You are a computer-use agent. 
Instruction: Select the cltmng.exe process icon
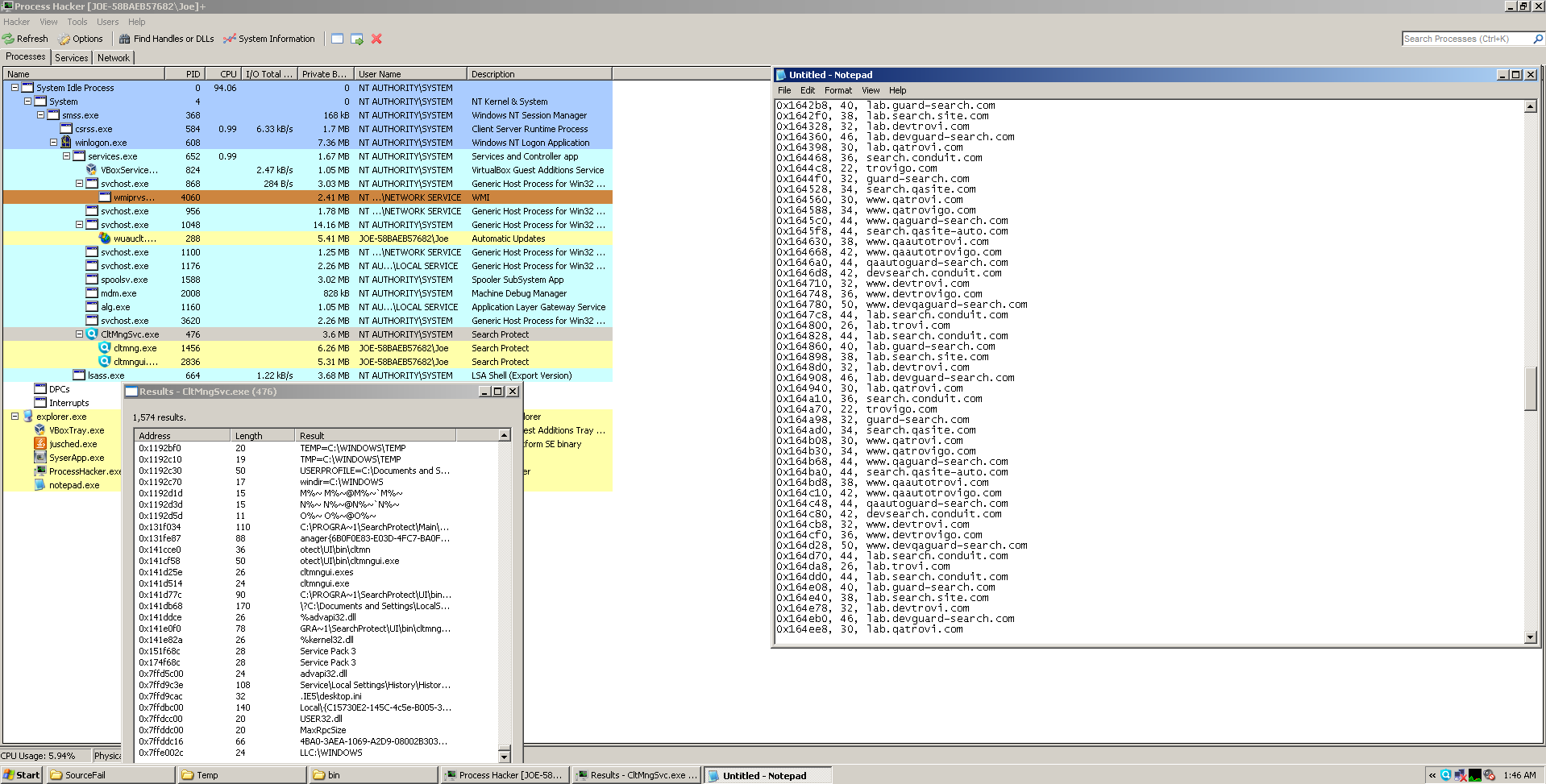click(x=105, y=348)
